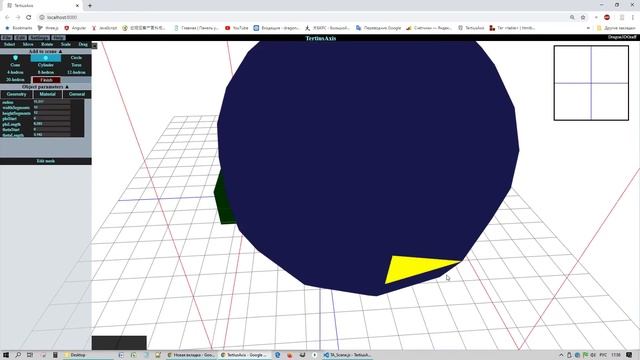640x360 pixels.
Task: Open the Edge icon on the taskbar
Action: point(278,355)
